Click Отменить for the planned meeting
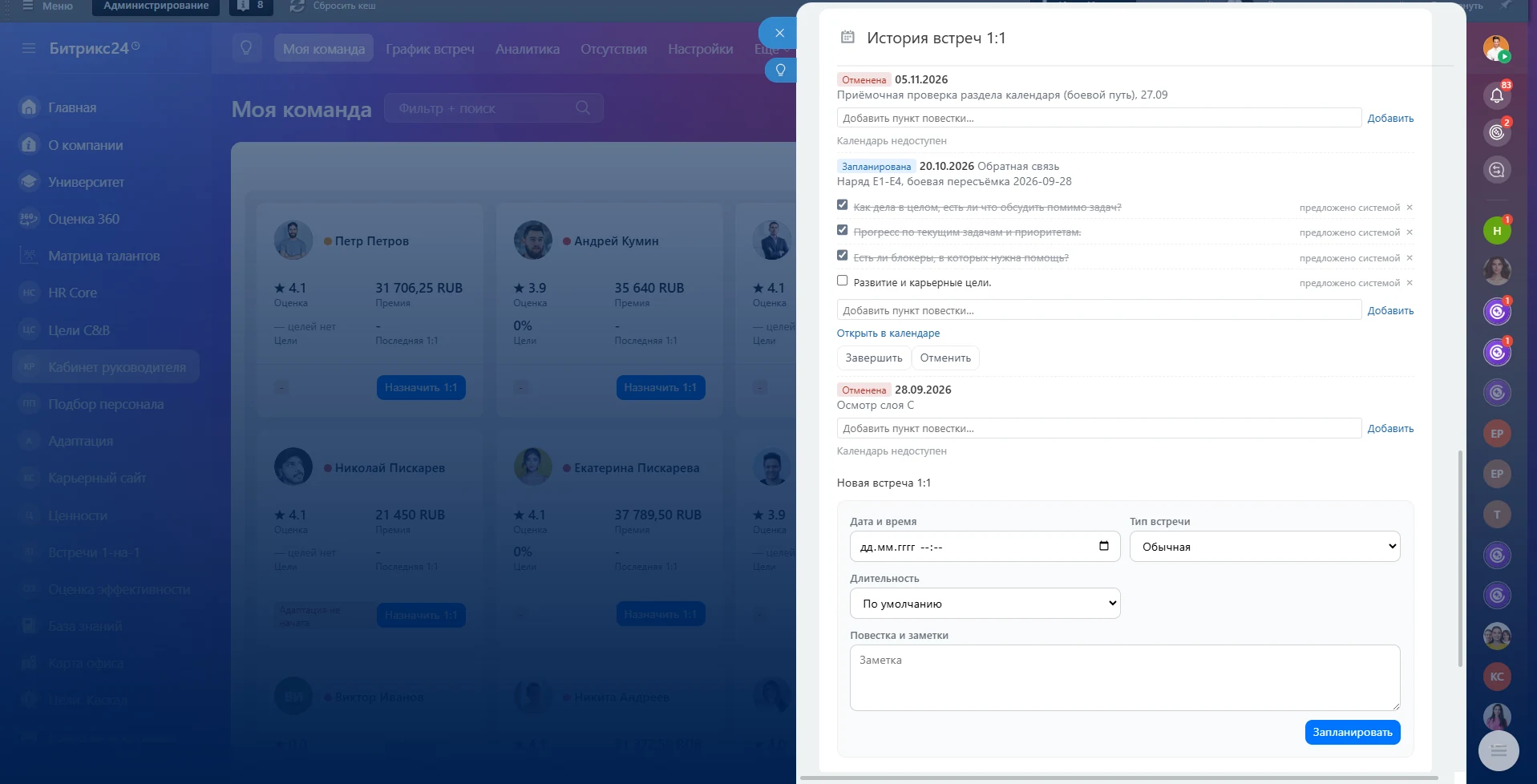 [x=945, y=358]
